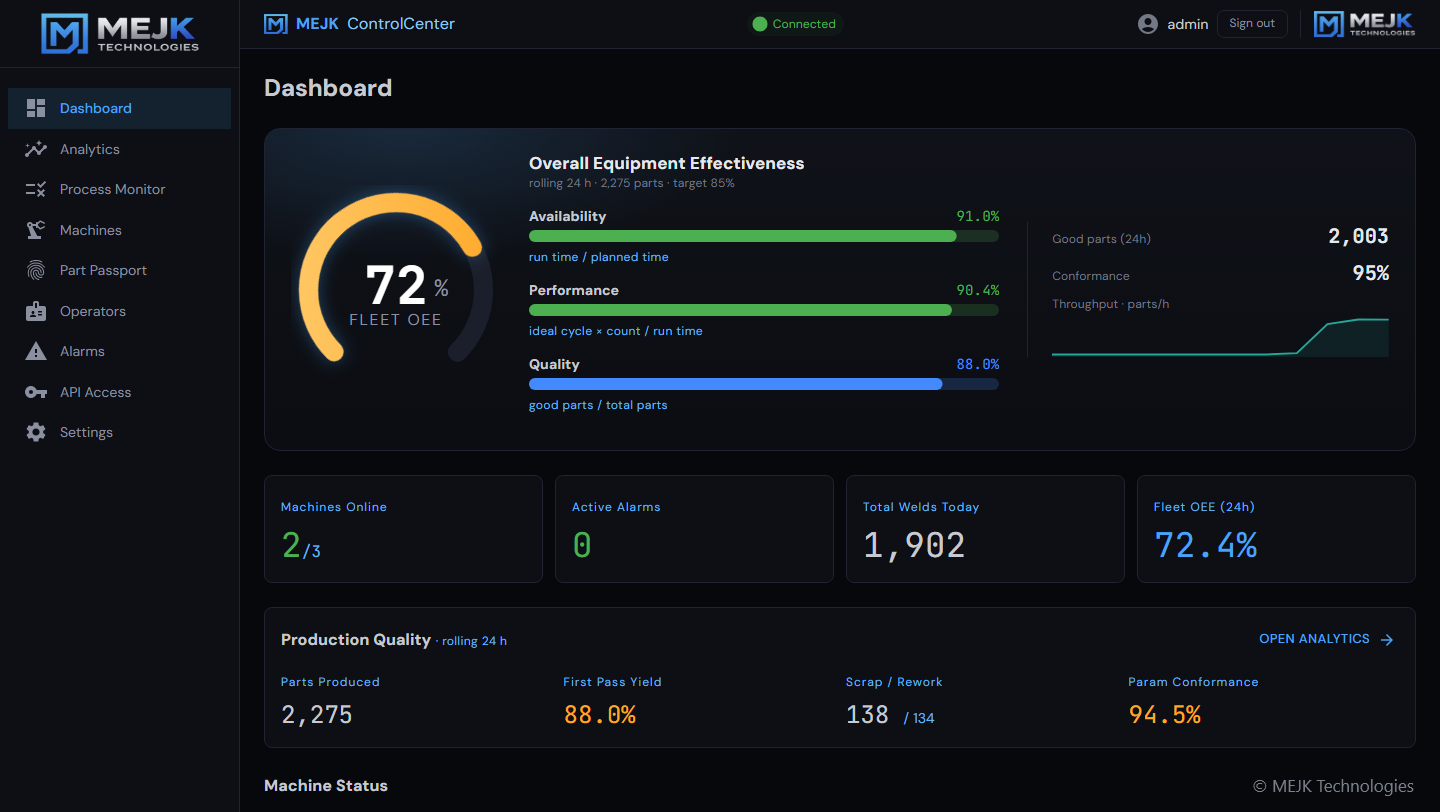The height and width of the screenshot is (812, 1440).
Task: Click the 91.0% Availability percentage
Action: pyautogui.click(x=977, y=216)
